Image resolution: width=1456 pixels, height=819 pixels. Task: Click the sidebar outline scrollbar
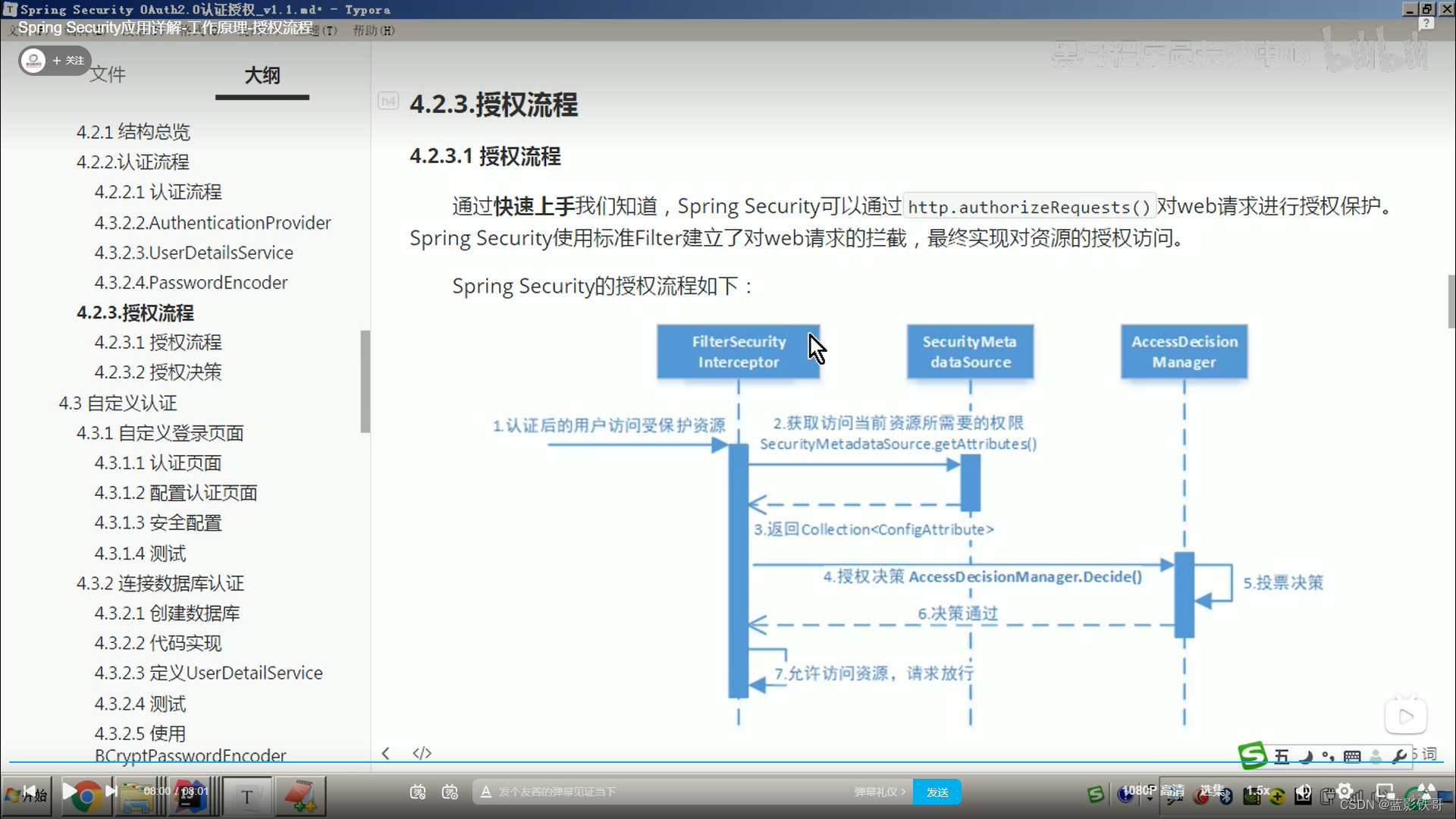click(365, 381)
